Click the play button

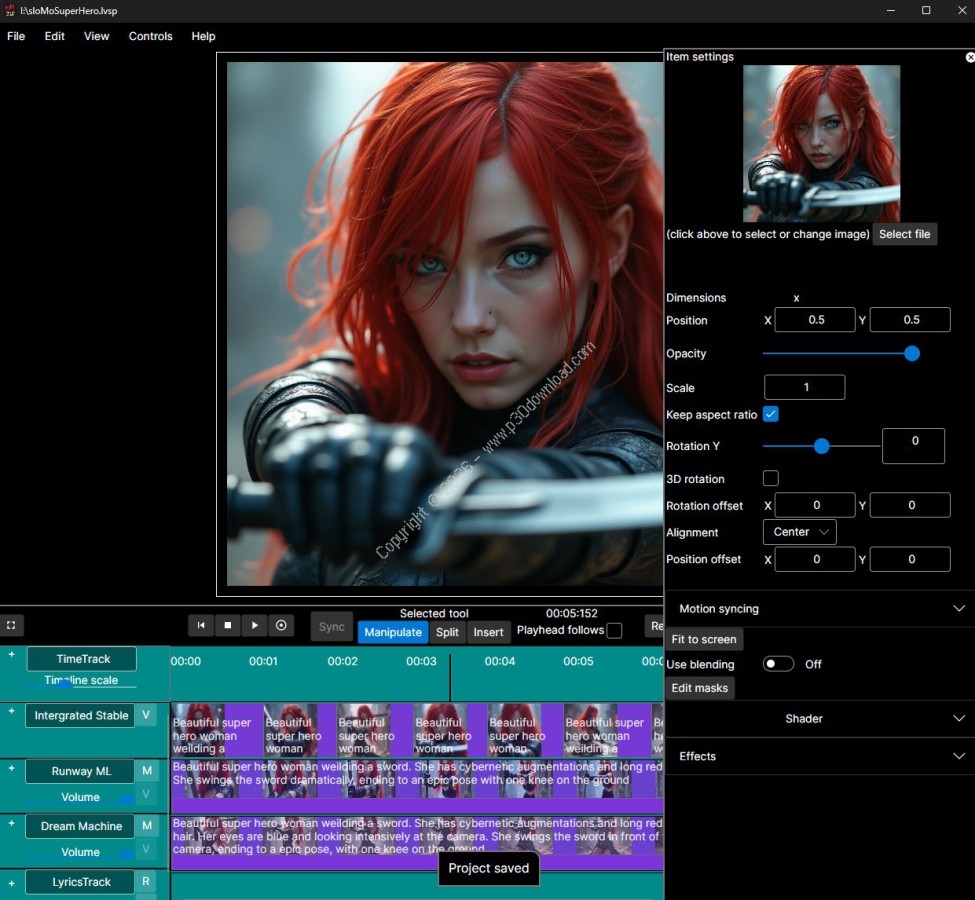pyautogui.click(x=254, y=625)
